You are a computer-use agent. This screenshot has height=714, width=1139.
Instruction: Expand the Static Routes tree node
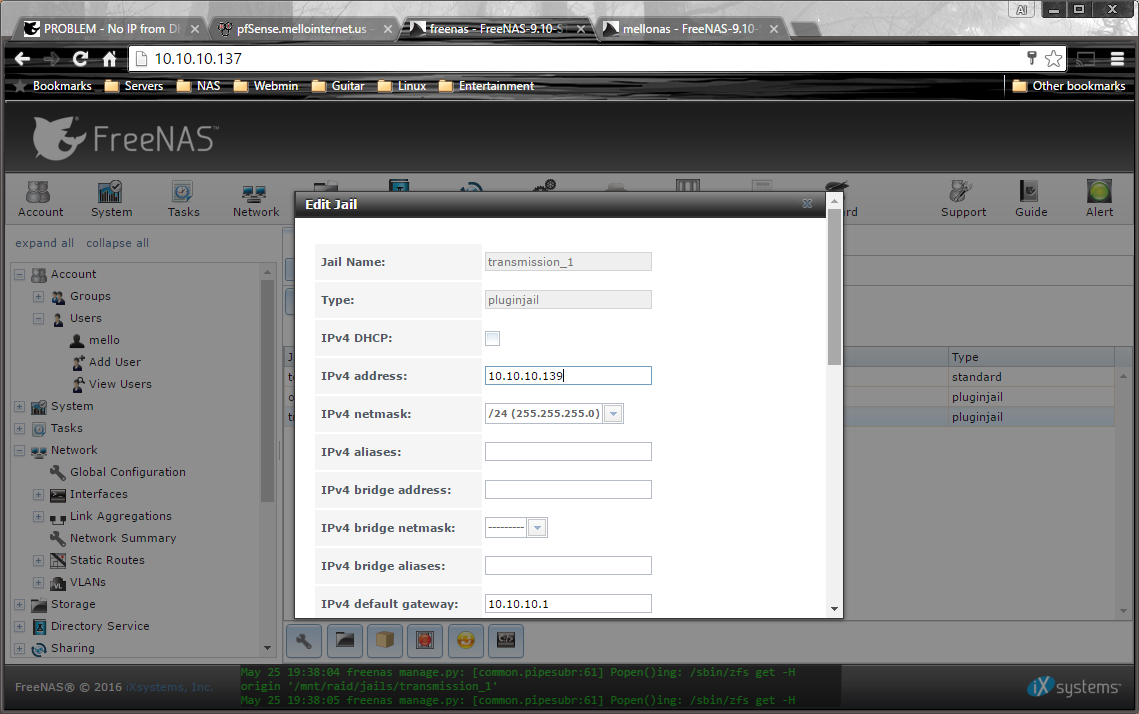point(38,560)
